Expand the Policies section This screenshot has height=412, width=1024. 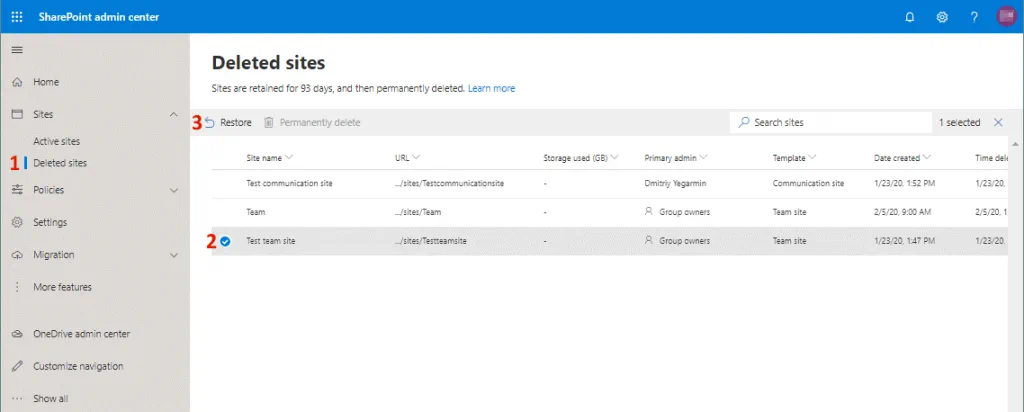click(x=174, y=190)
